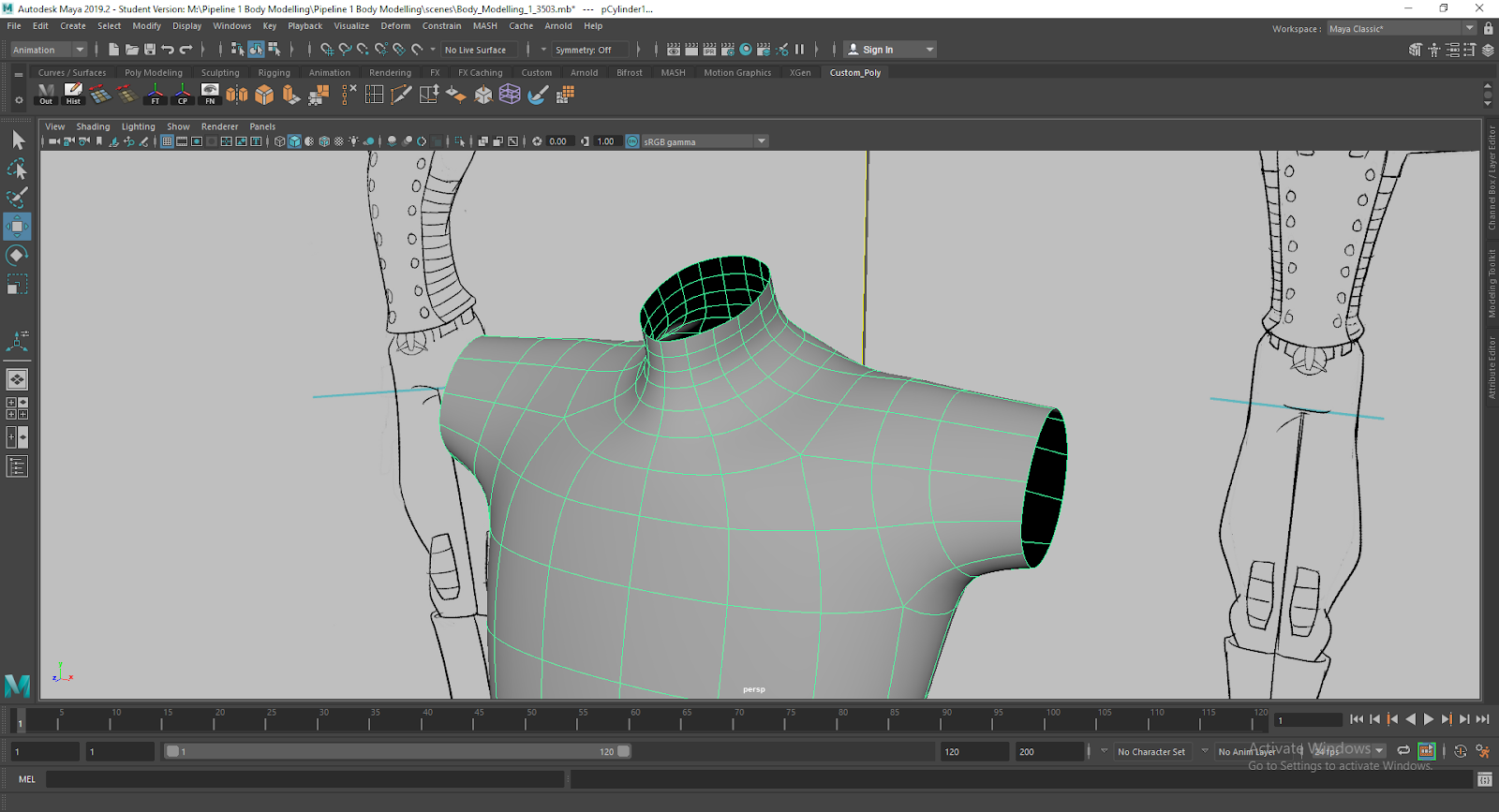Select the Rotate tool in the toolbox
The width and height of the screenshot is (1499, 812).
(17, 255)
